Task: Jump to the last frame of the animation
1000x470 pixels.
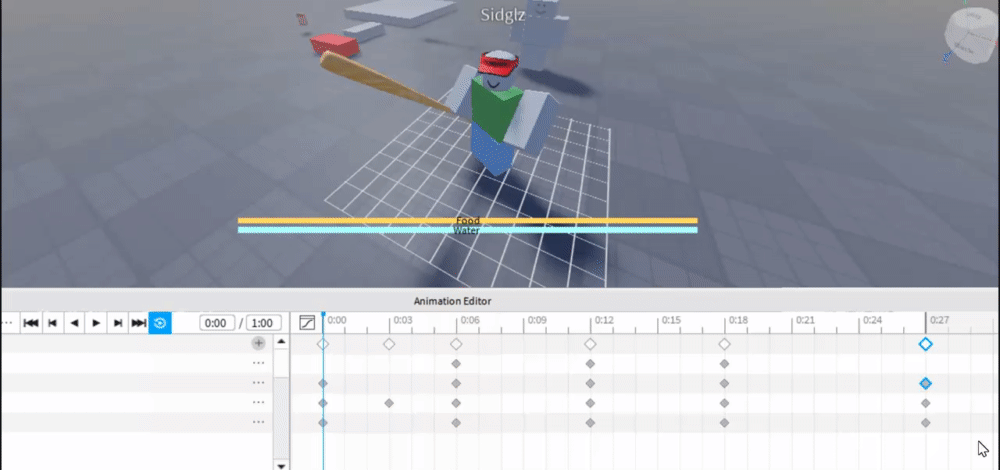Action: pyautogui.click(x=138, y=323)
